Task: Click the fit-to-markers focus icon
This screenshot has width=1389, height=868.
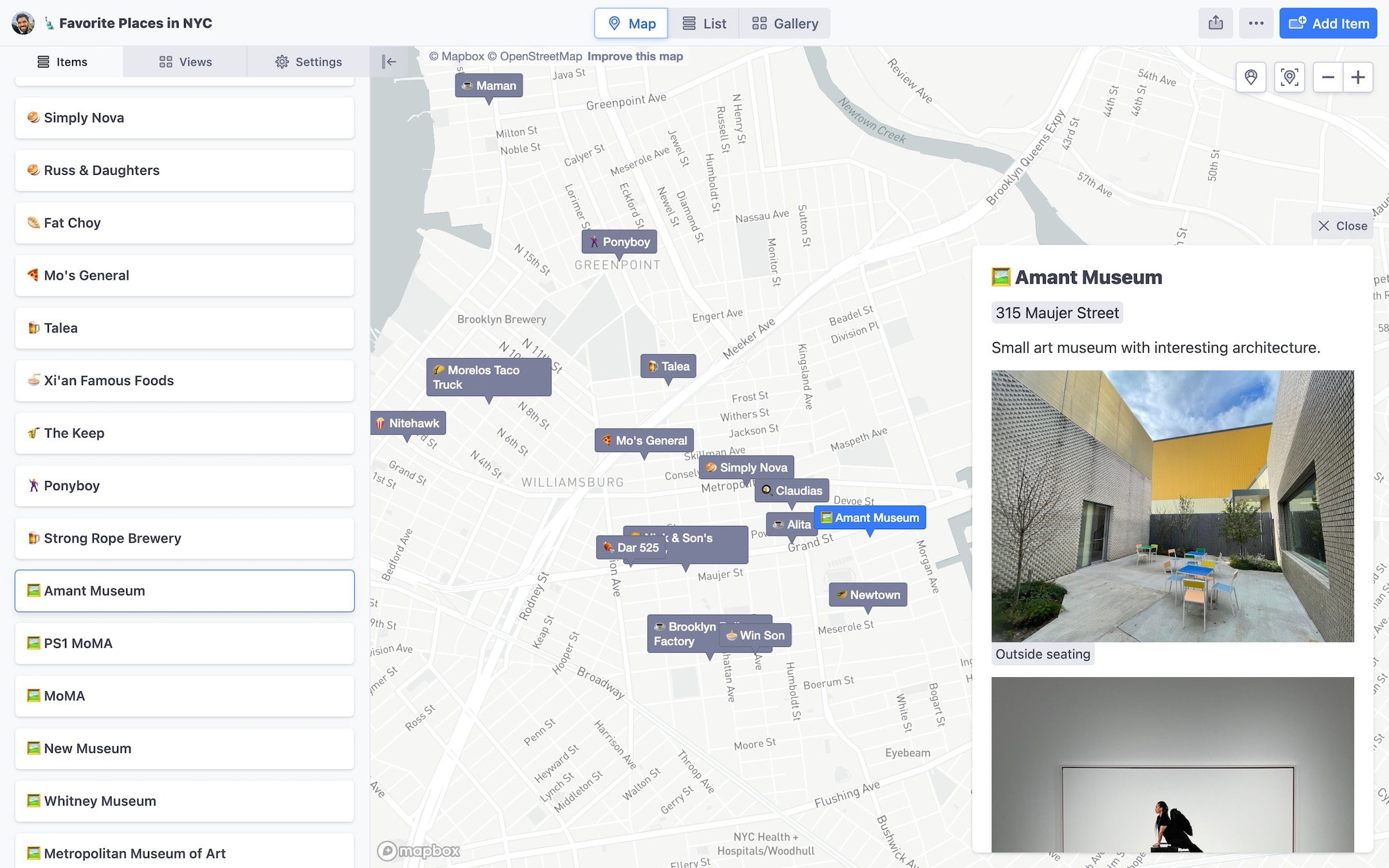Action: 1289,77
